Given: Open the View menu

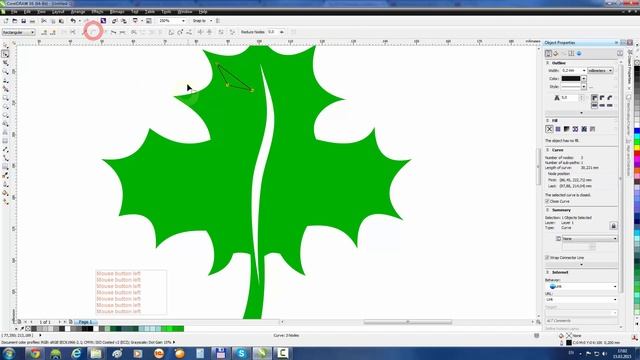Looking at the screenshot, I should coord(41,12).
